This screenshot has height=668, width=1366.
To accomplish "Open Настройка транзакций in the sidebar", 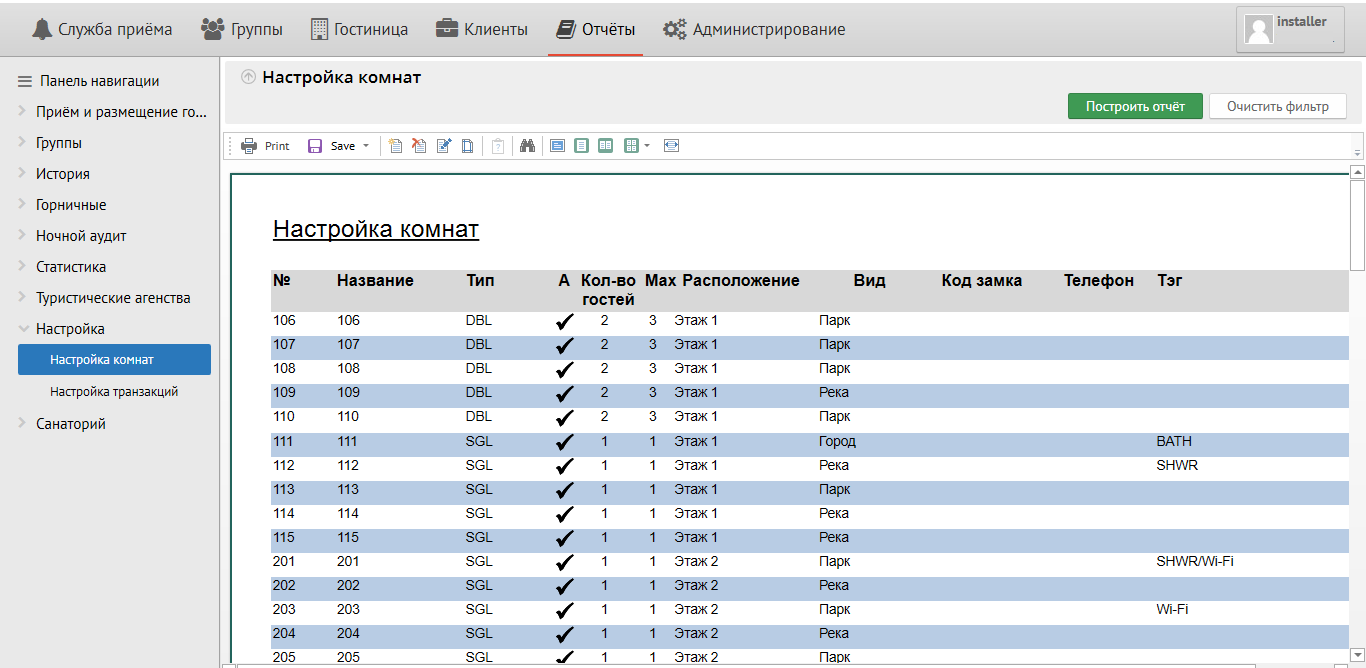I will click(x=114, y=392).
